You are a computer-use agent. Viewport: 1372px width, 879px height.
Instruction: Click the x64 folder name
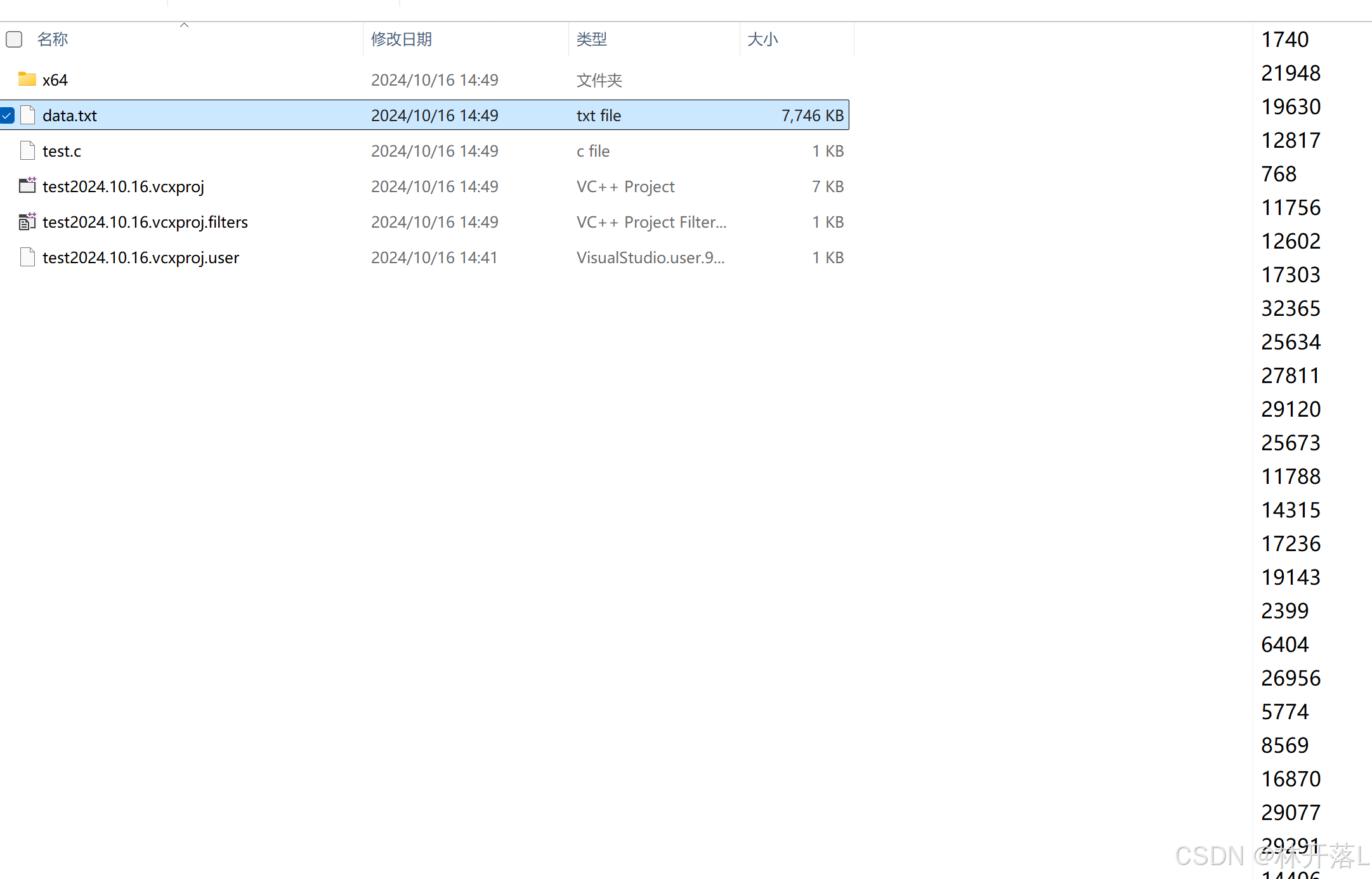[55, 80]
